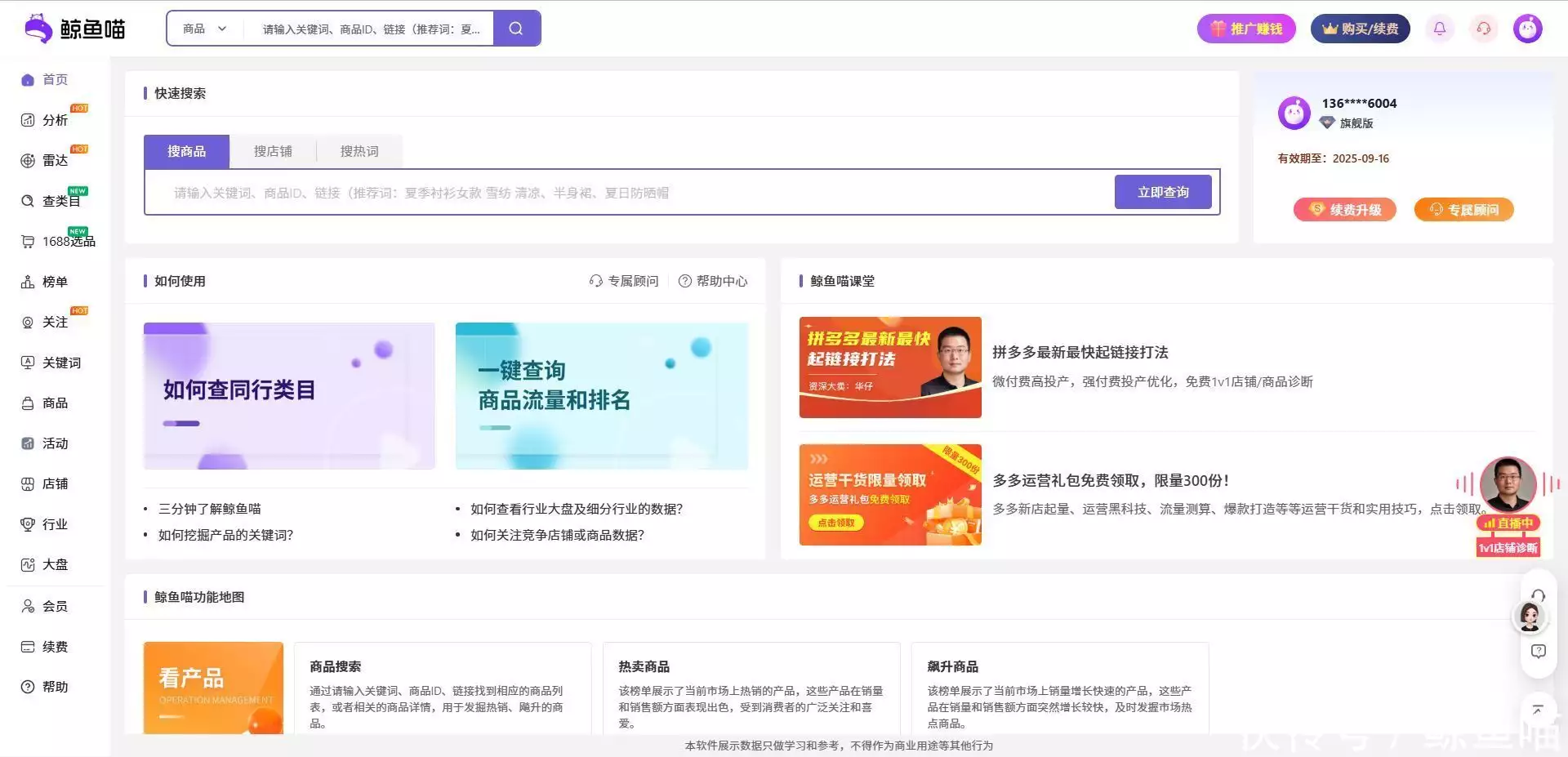
Task: Switch to the 搜店铺 tab
Action: 273,152
